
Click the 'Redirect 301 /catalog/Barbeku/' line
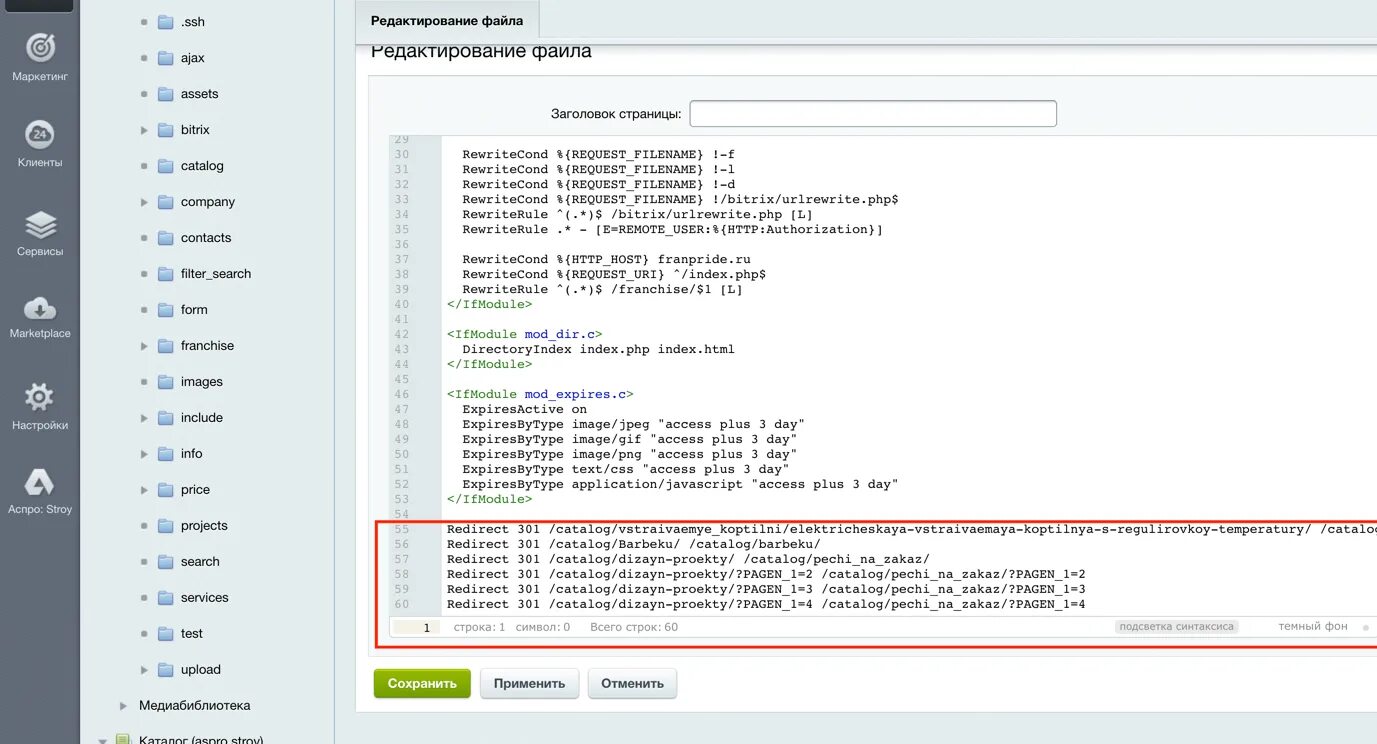634,544
